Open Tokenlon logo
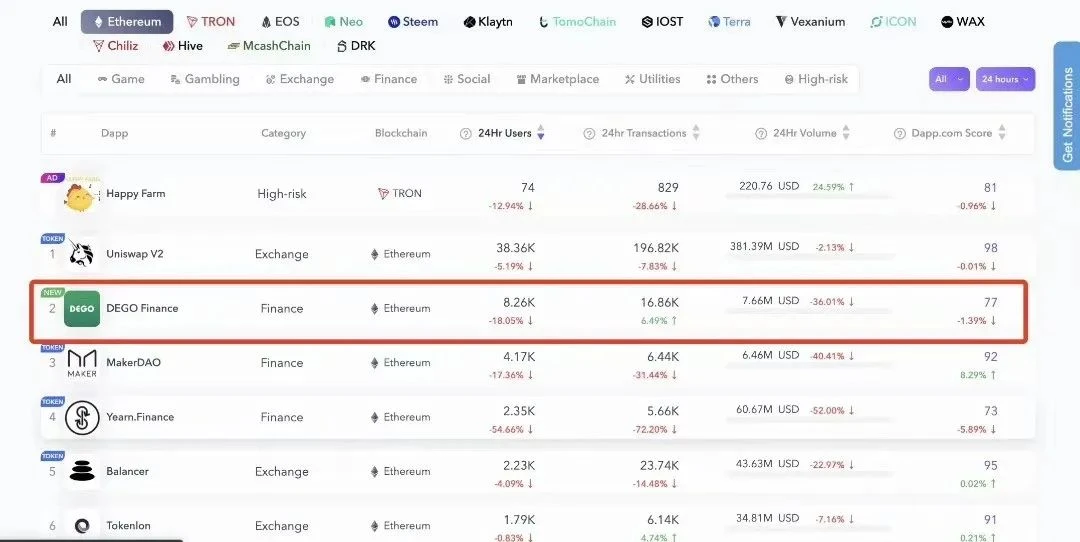 coord(82,525)
